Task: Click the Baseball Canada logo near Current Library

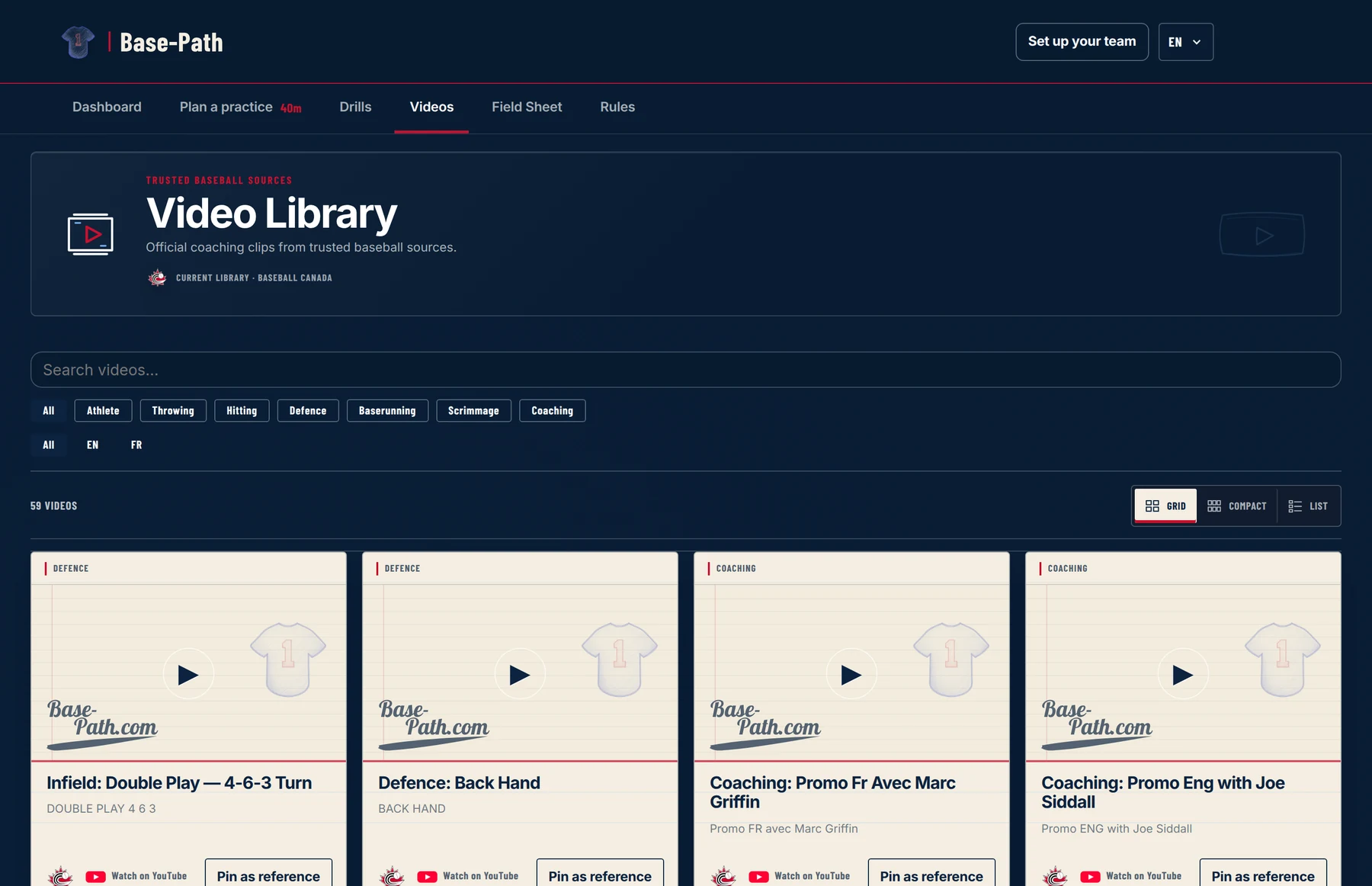Action: (157, 278)
